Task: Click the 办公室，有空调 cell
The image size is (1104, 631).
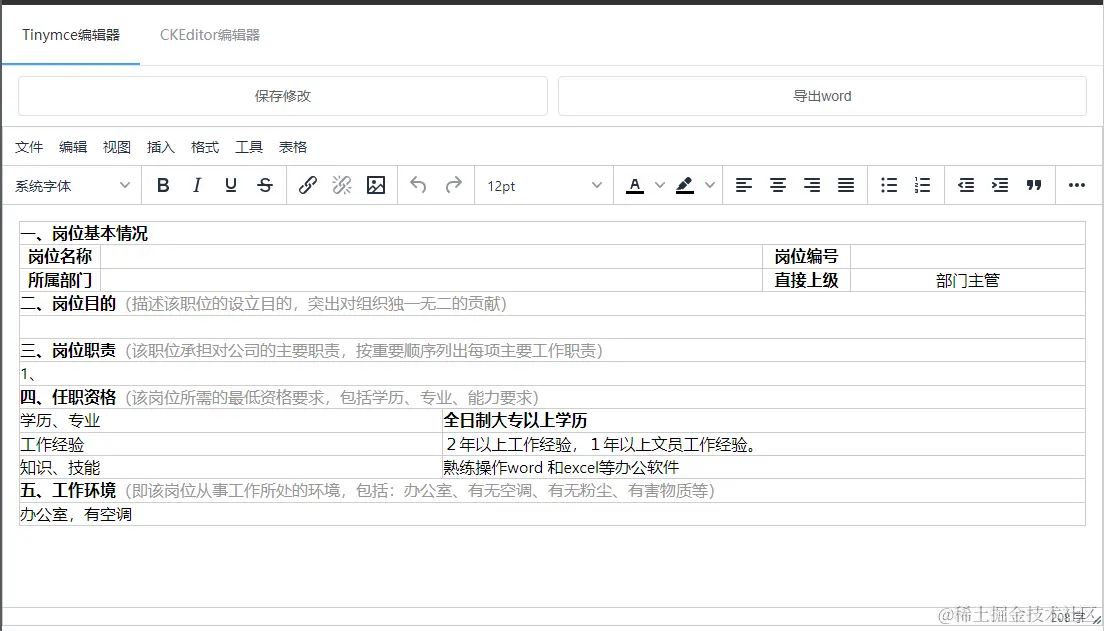Action: point(553,514)
